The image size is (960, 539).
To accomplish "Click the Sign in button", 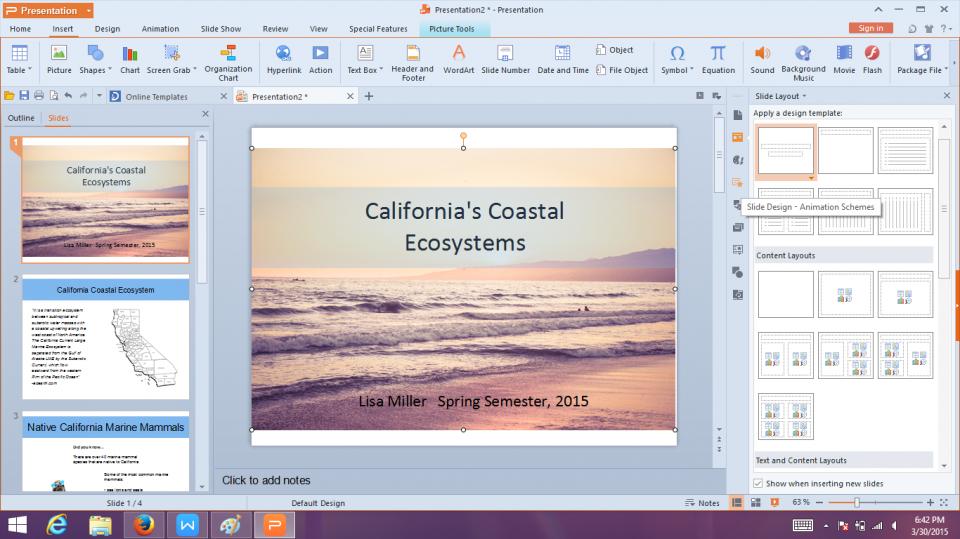I will (x=871, y=28).
